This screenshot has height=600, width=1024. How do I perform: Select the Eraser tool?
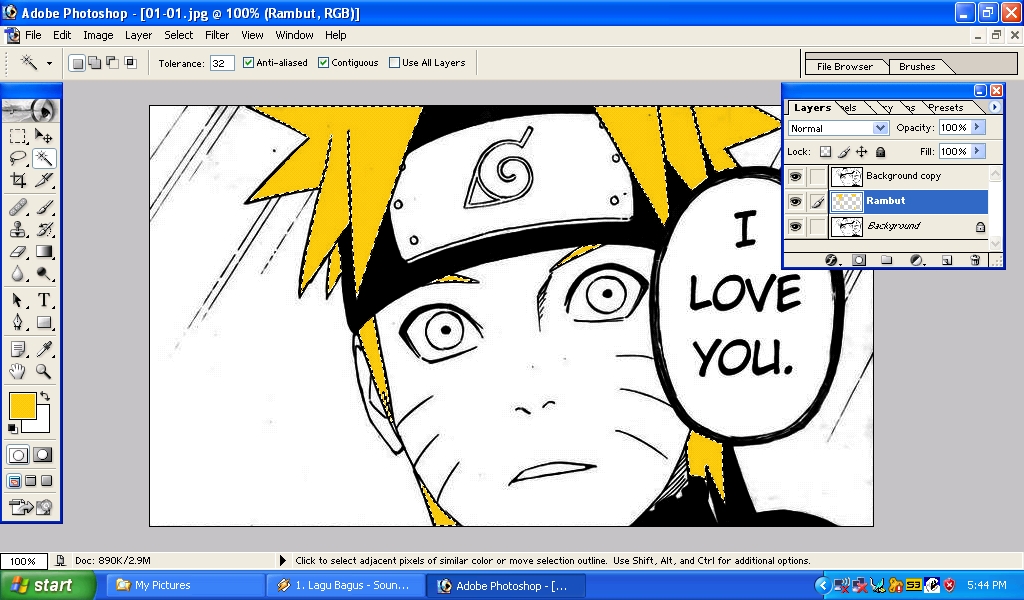(x=18, y=251)
